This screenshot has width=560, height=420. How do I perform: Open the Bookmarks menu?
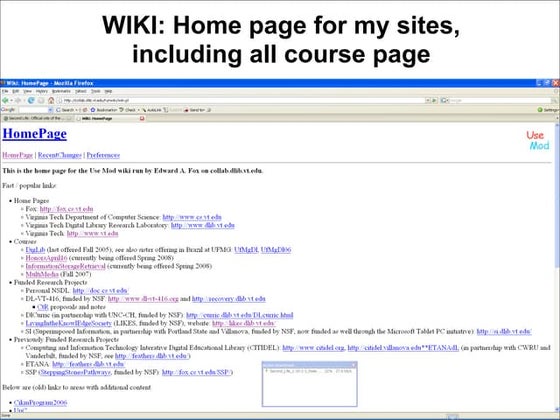click(61, 91)
